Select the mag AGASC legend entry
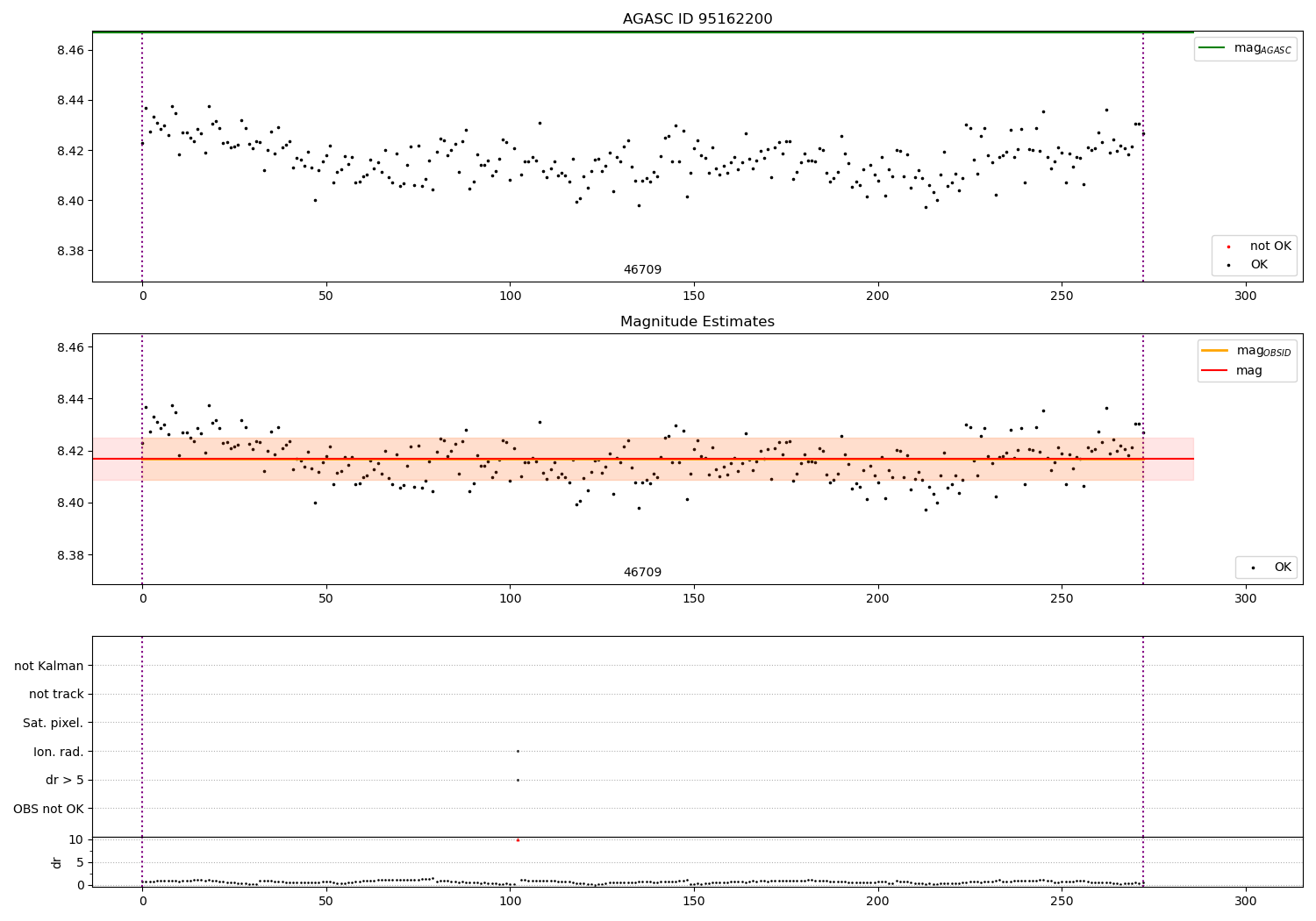The image size is (1316, 921). click(x=1245, y=48)
